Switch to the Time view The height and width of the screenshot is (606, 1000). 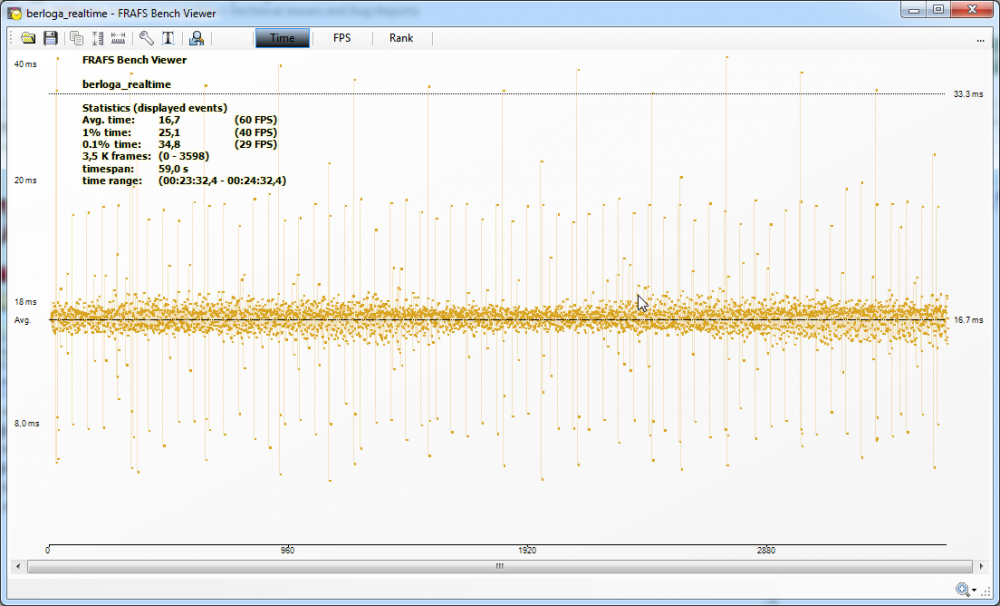click(x=282, y=38)
